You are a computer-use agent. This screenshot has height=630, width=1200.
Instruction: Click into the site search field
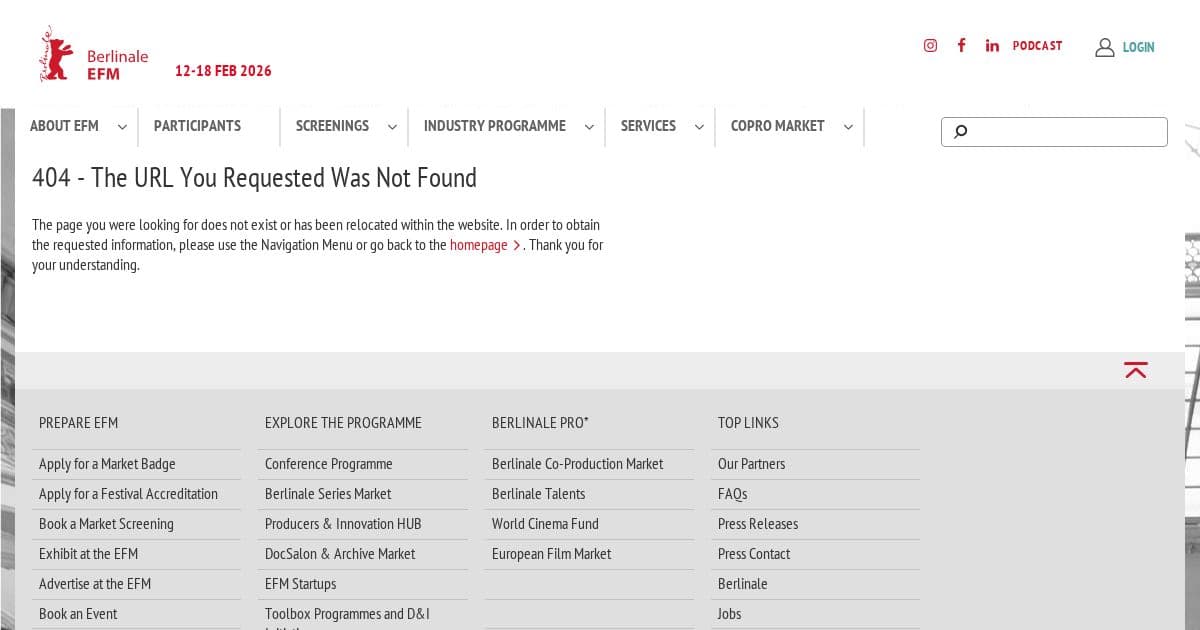click(x=1054, y=132)
